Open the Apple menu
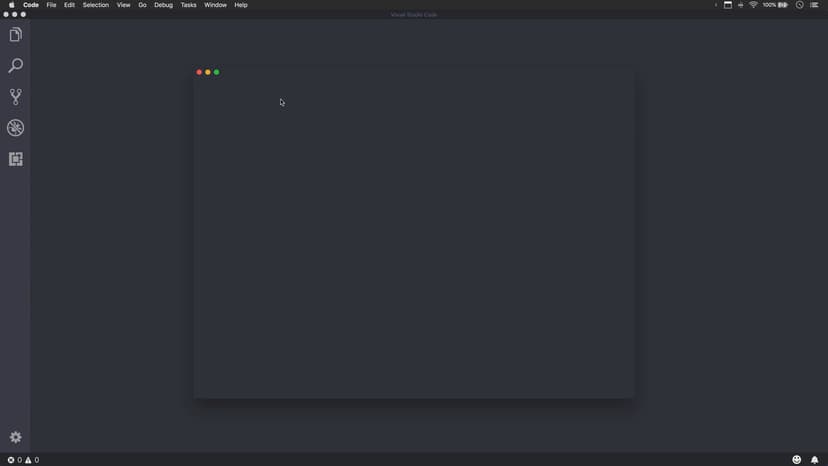The height and width of the screenshot is (466, 828). point(12,5)
